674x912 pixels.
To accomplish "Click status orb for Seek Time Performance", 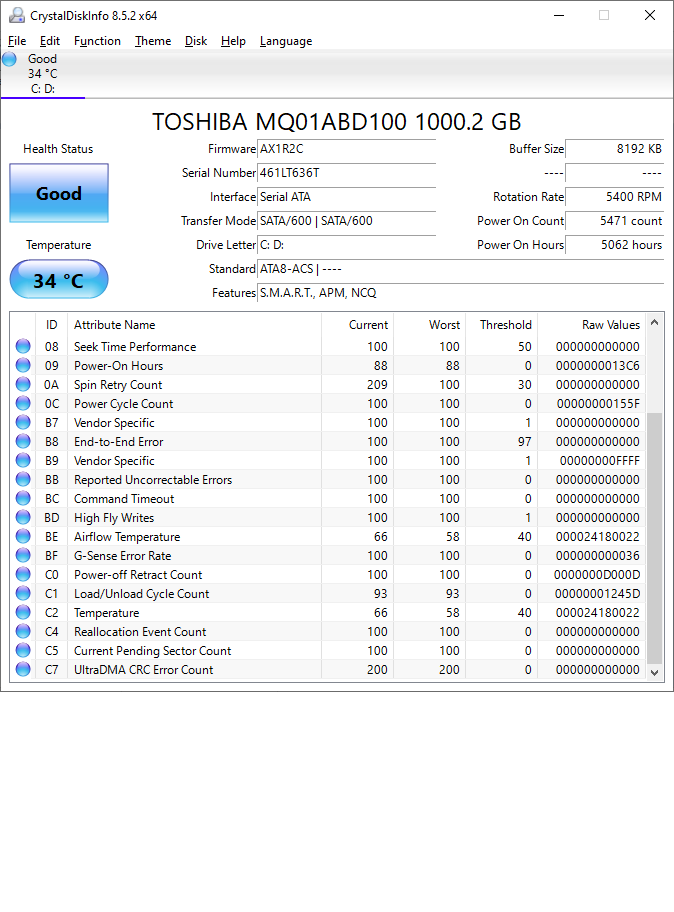I will pyautogui.click(x=23, y=346).
